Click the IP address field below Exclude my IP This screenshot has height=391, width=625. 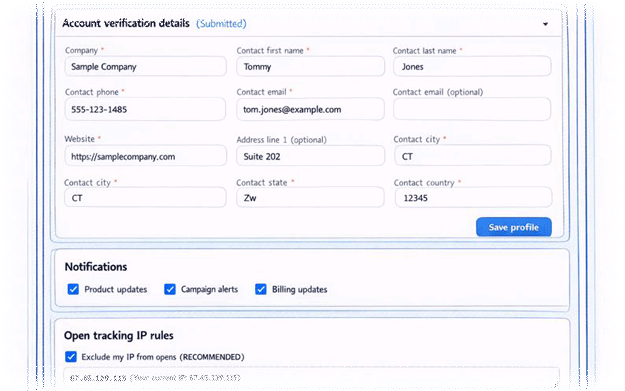tap(311, 377)
